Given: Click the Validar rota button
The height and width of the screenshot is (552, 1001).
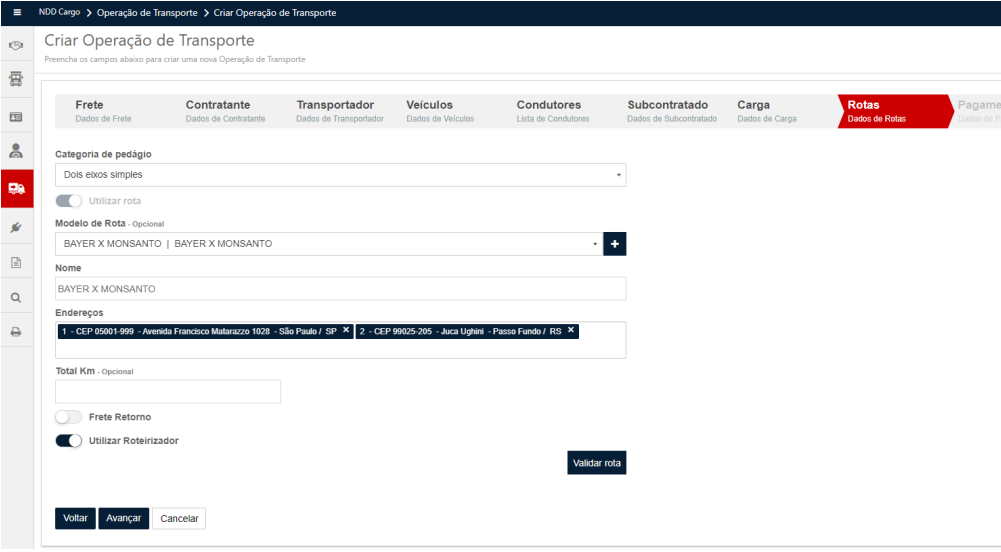Looking at the screenshot, I should point(596,463).
